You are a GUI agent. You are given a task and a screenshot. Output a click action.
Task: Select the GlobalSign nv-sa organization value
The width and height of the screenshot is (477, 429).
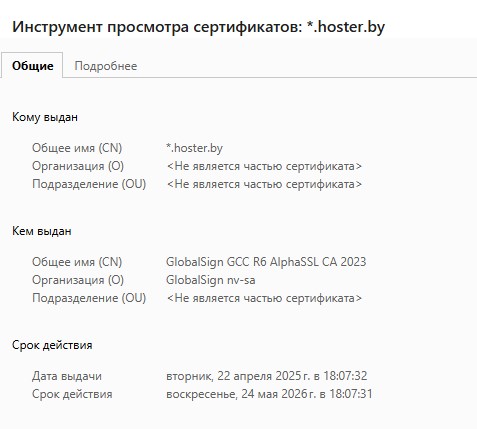[211, 280]
